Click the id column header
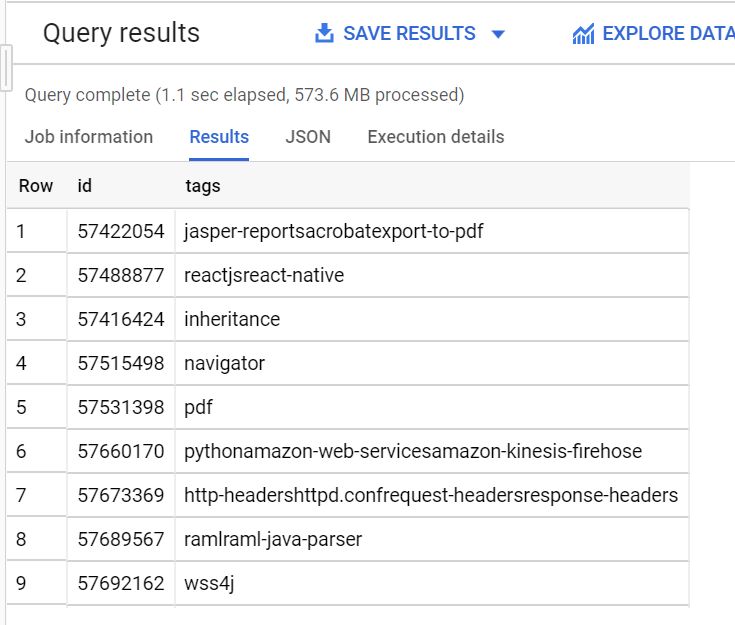Viewport: 735px width, 625px height. (84, 186)
